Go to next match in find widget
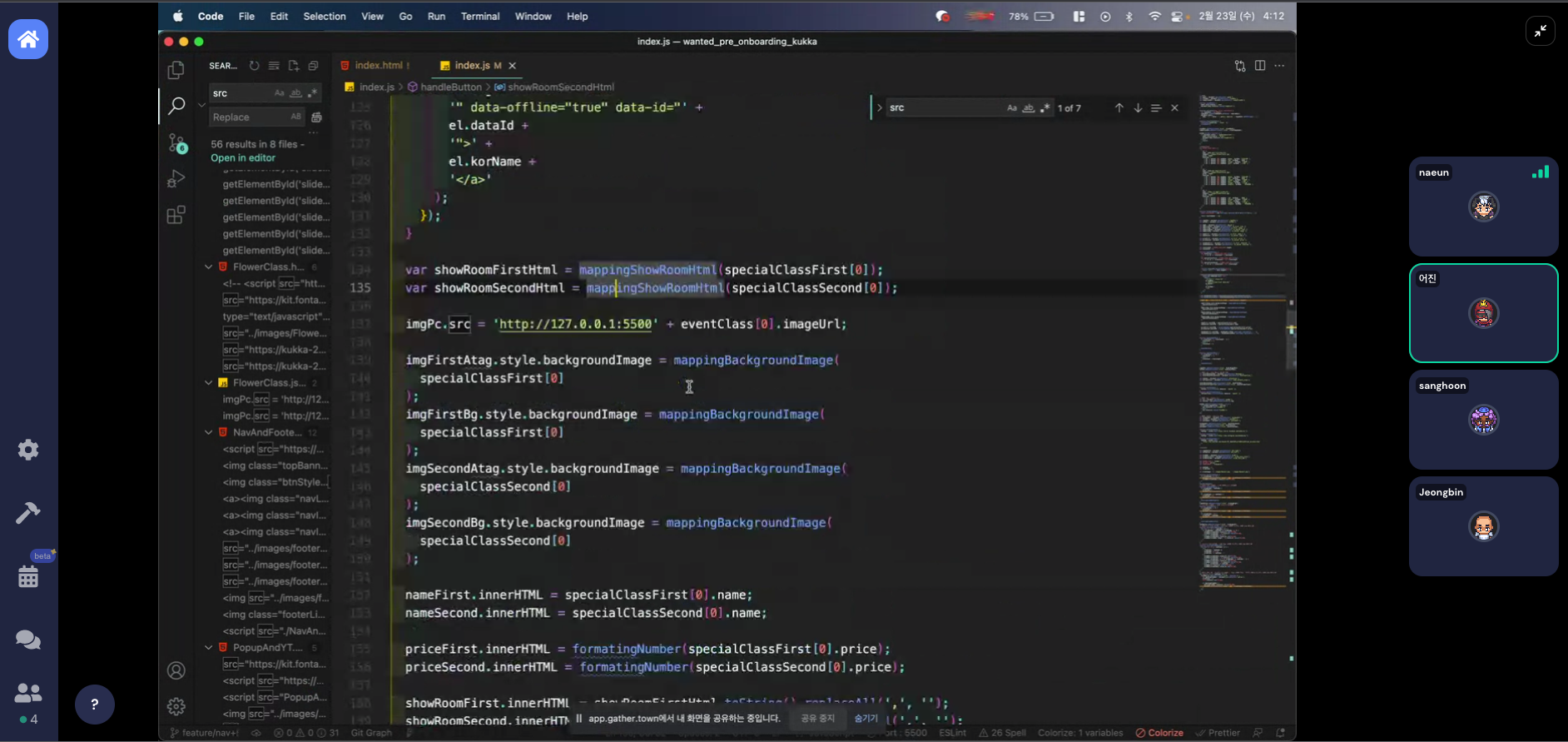 [1138, 108]
